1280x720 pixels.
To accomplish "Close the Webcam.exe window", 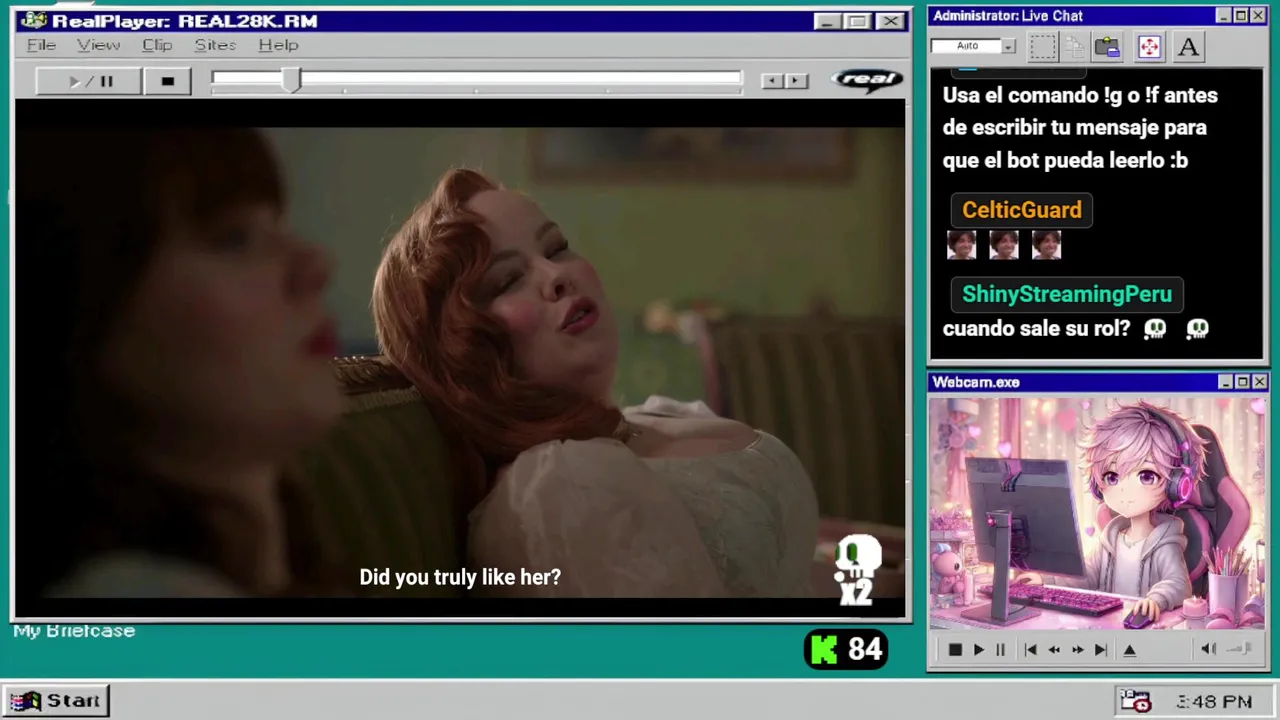I will [x=1260, y=382].
